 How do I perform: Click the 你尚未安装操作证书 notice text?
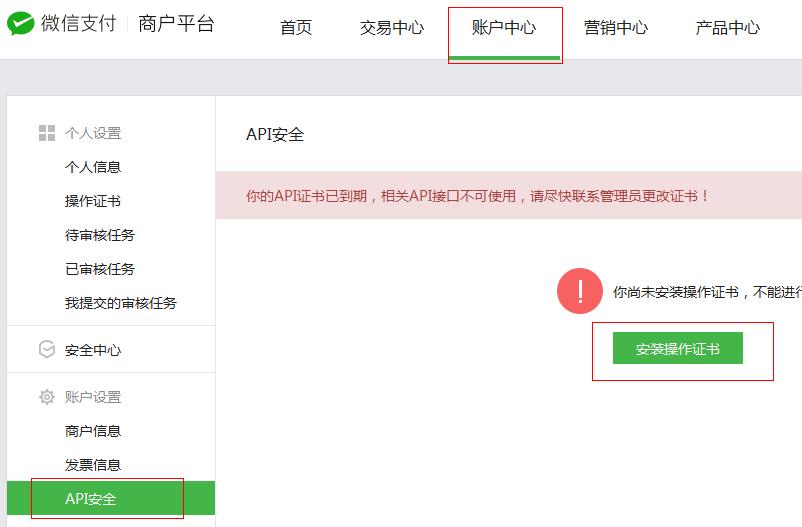(x=707, y=292)
